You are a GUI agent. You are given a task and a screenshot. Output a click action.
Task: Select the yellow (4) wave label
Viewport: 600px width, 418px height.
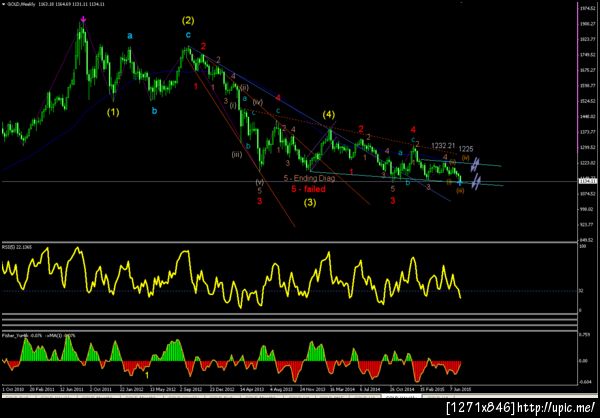point(329,114)
